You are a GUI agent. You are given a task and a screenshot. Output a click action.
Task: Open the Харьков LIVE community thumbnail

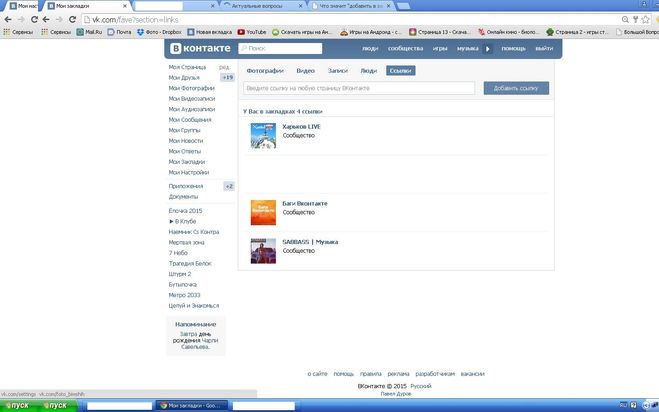click(x=263, y=136)
